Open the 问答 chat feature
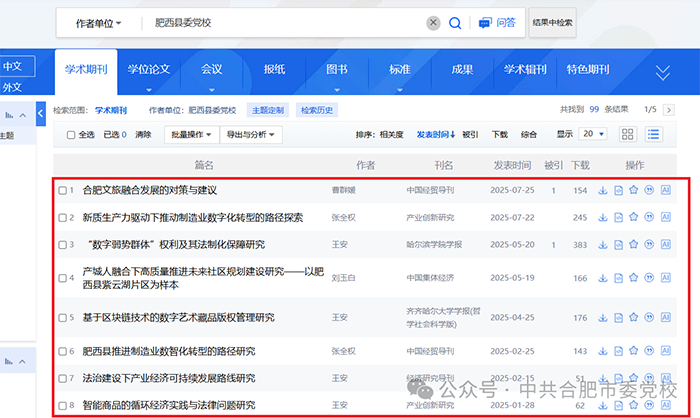 pos(497,23)
